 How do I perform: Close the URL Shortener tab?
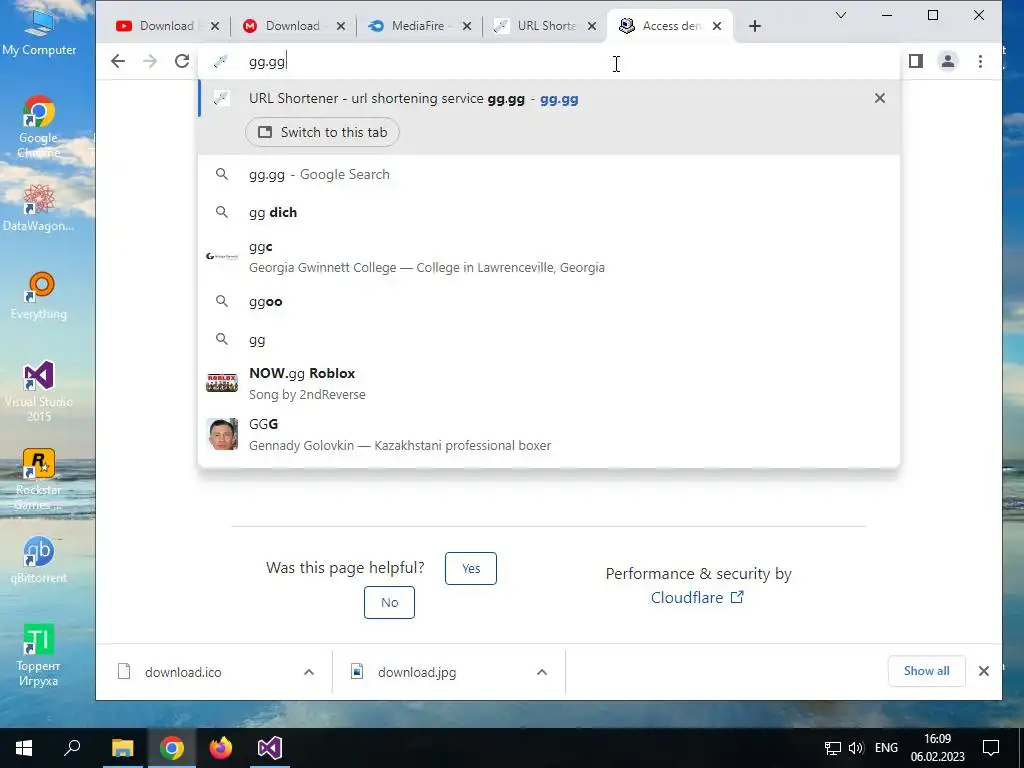pyautogui.click(x=592, y=26)
